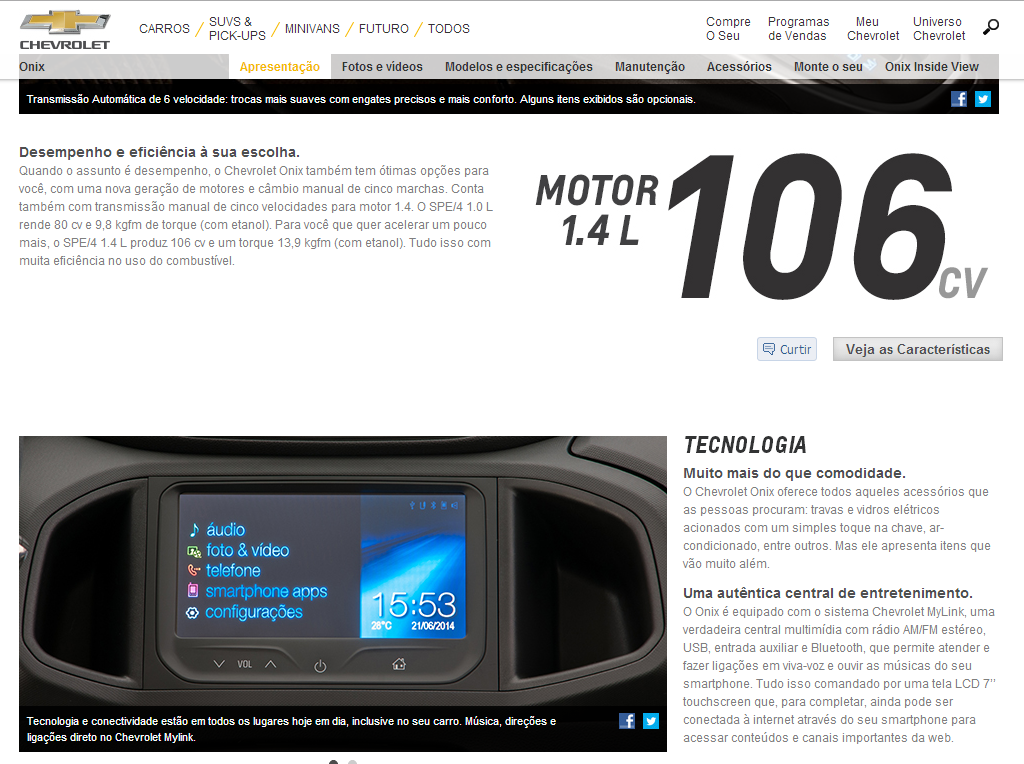Click Facebook icon on MyLink image caption
Image resolution: width=1024 pixels, height=764 pixels.
point(627,721)
